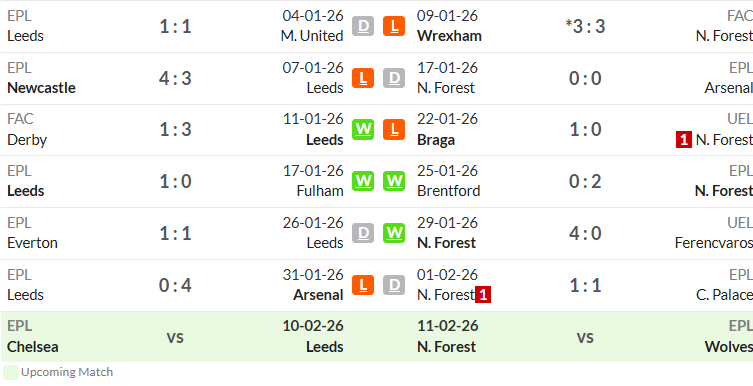
Task: Open the Newcastle 4:3 Leeds score
Action: point(175,78)
